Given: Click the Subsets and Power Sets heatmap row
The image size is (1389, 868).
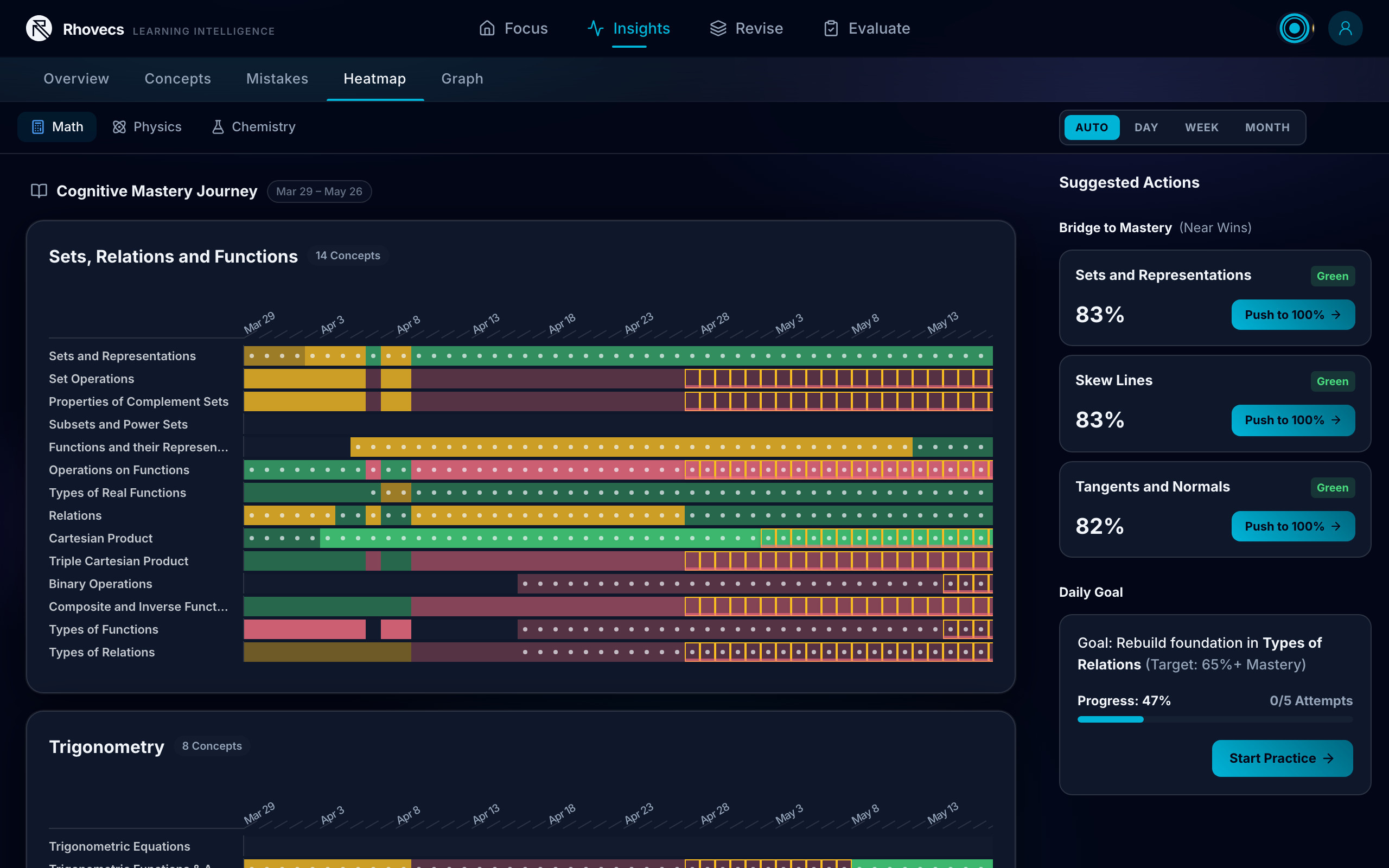Looking at the screenshot, I should tap(618, 424).
